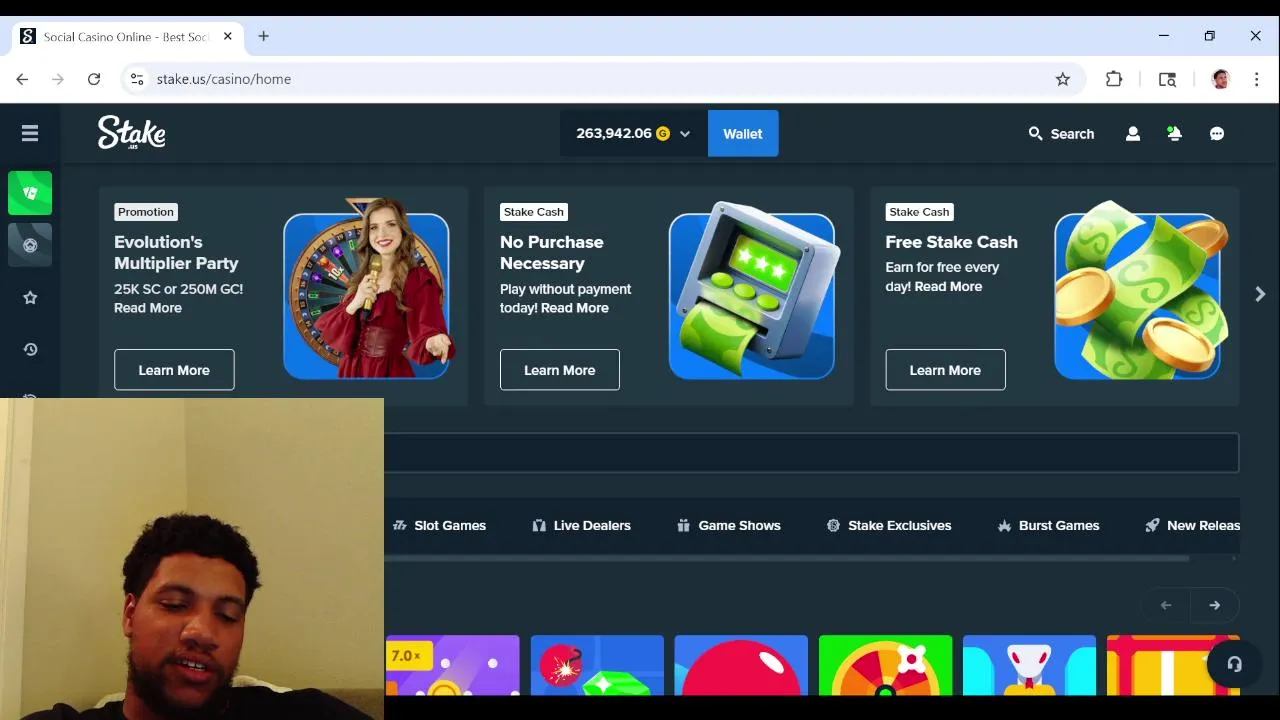Open recent history clock sidebar icon

click(x=30, y=349)
